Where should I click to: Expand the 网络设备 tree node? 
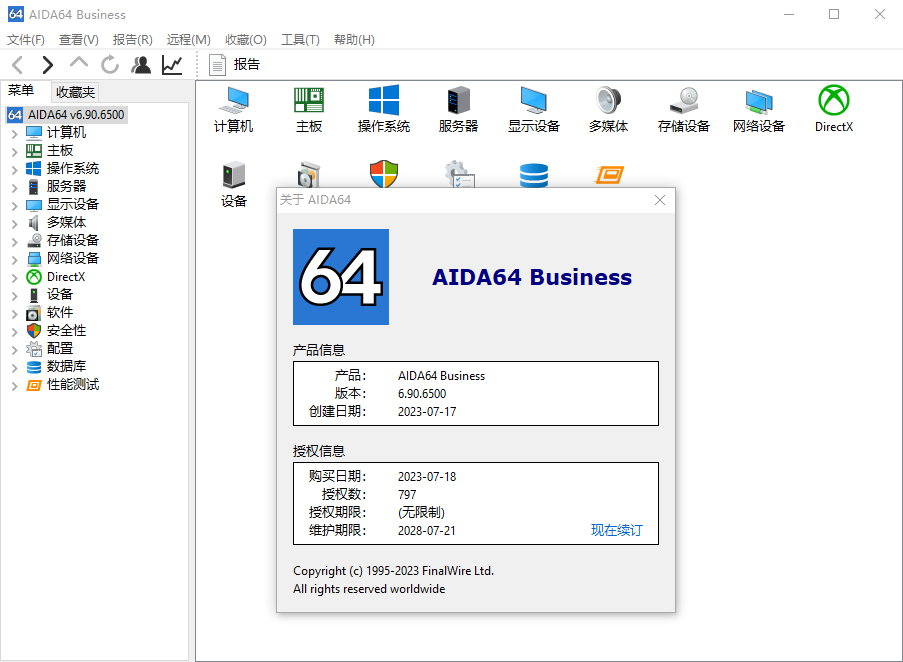tap(15, 259)
